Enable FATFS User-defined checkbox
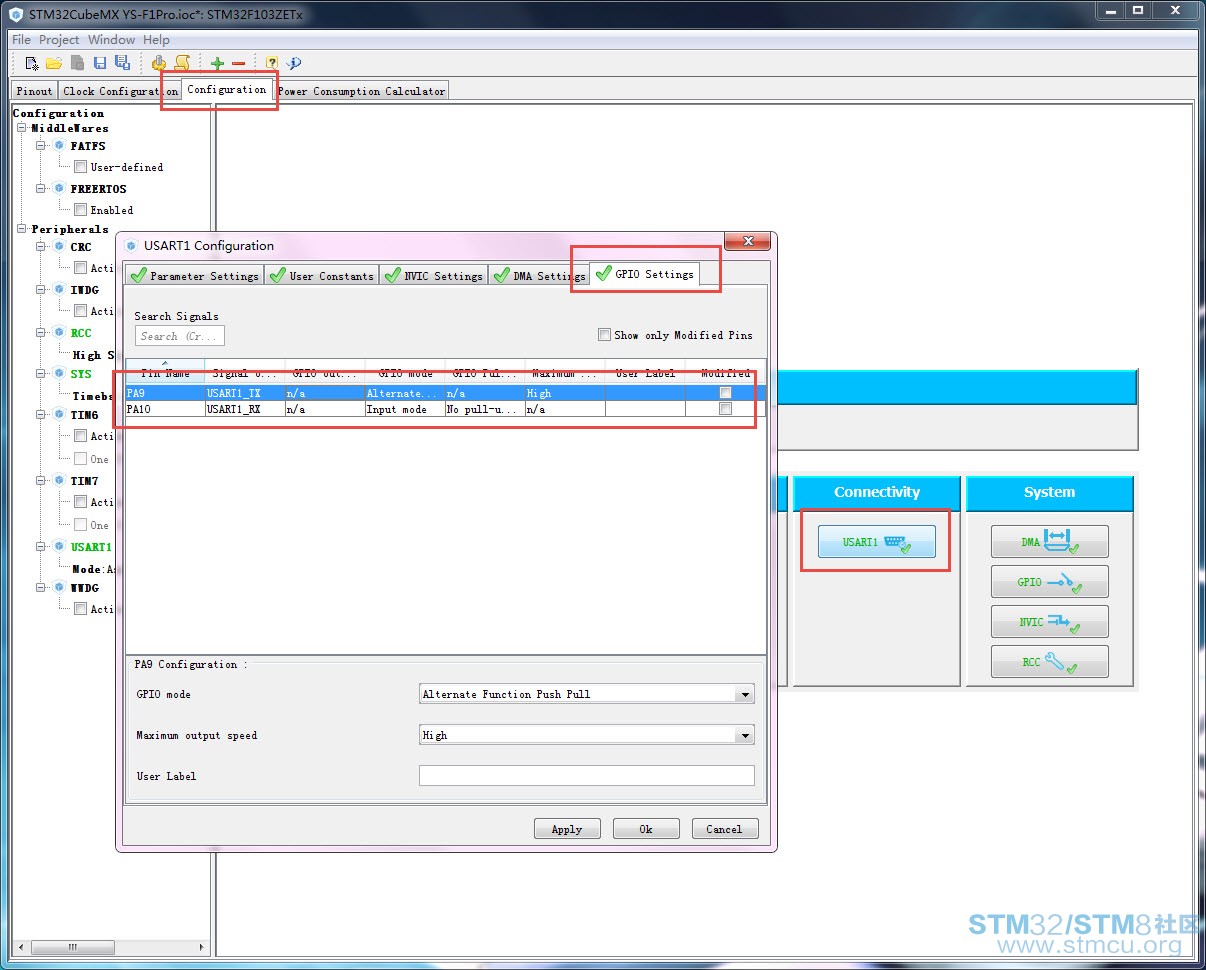 pos(81,167)
